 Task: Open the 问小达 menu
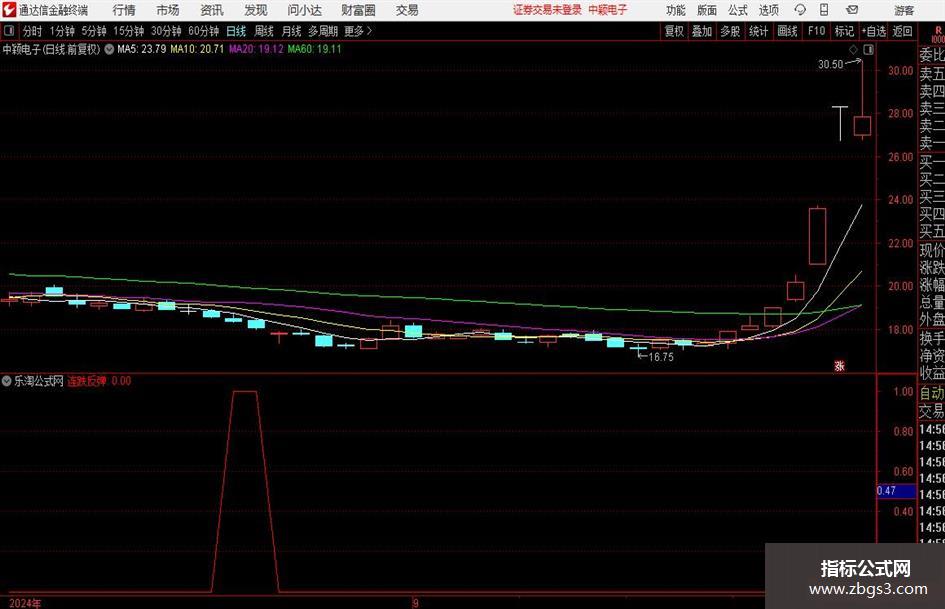304,10
